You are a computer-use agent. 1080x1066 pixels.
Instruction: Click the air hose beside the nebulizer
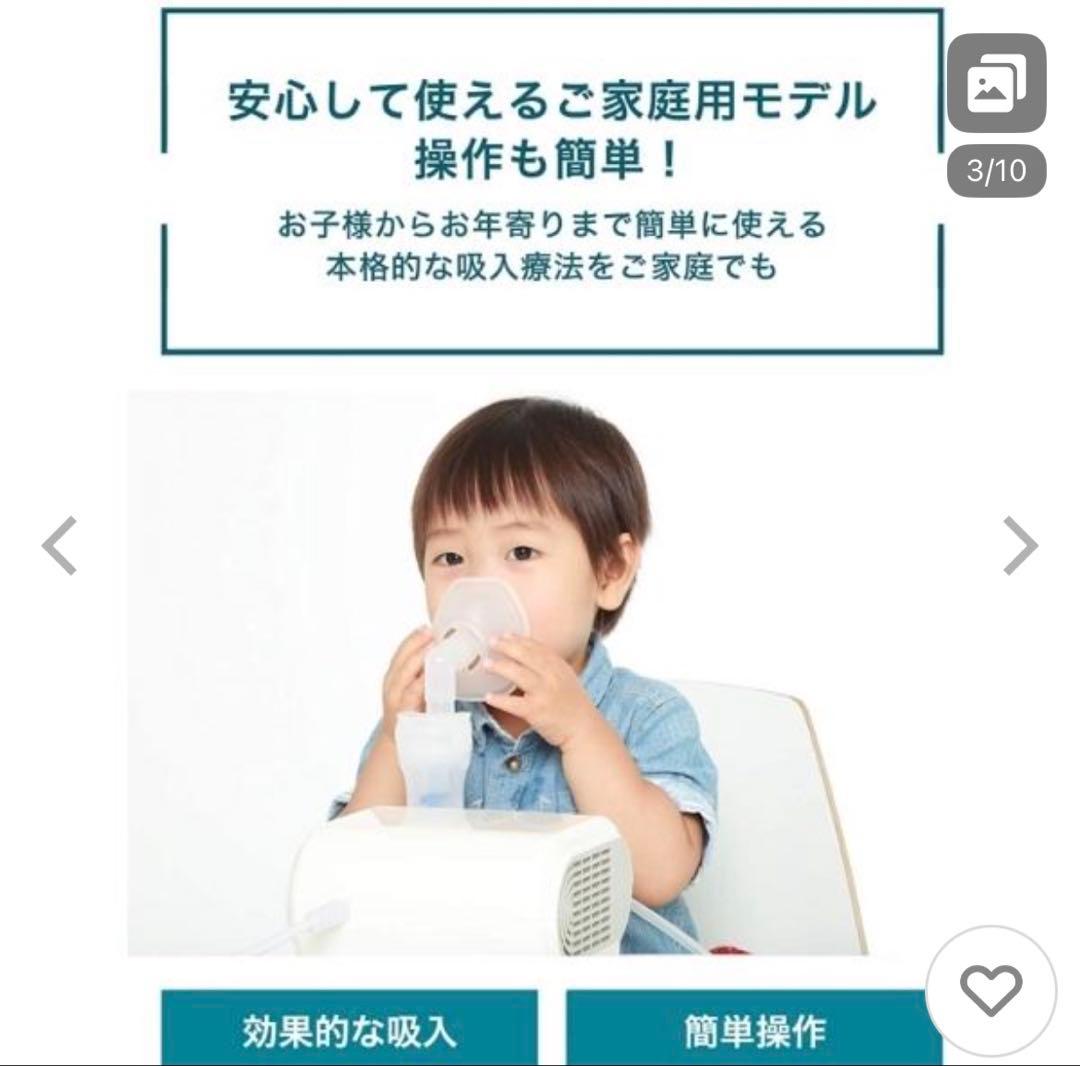[x=303, y=926]
